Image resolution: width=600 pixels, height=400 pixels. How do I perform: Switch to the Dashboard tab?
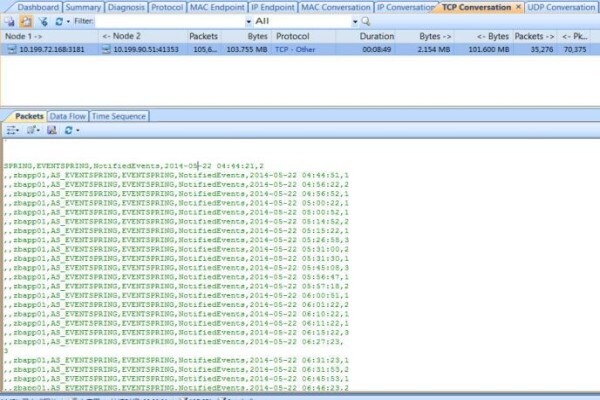pos(38,7)
